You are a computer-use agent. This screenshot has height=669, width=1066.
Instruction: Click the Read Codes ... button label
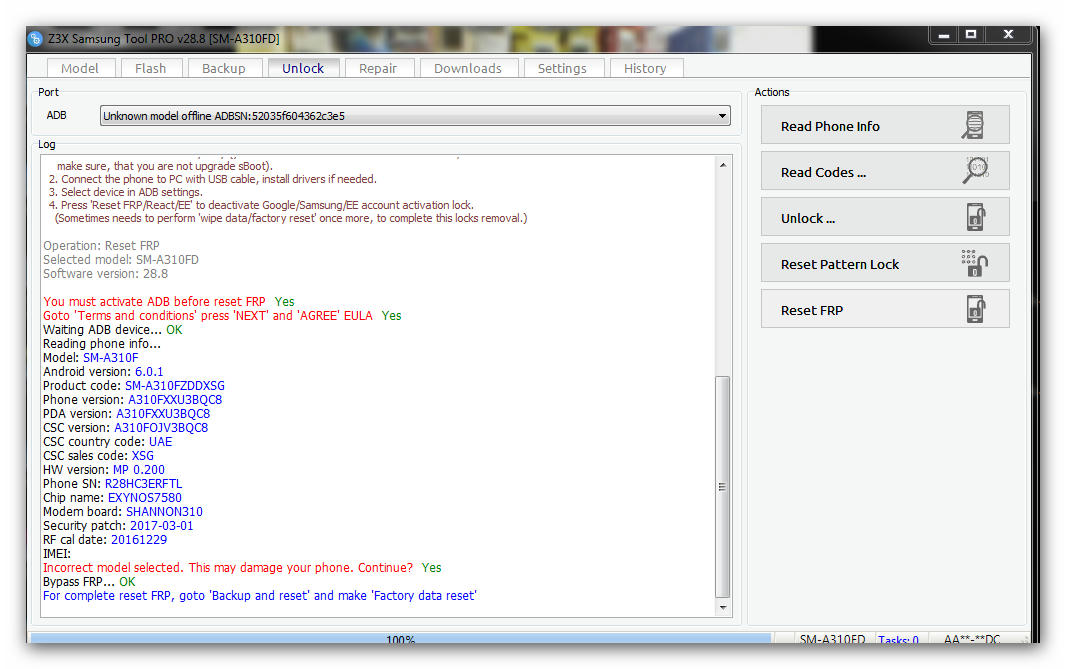point(823,173)
